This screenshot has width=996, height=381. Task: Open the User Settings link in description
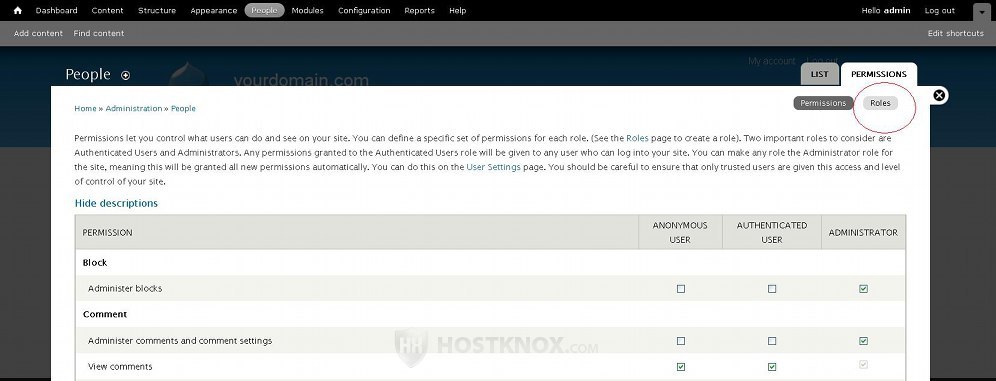click(x=494, y=167)
